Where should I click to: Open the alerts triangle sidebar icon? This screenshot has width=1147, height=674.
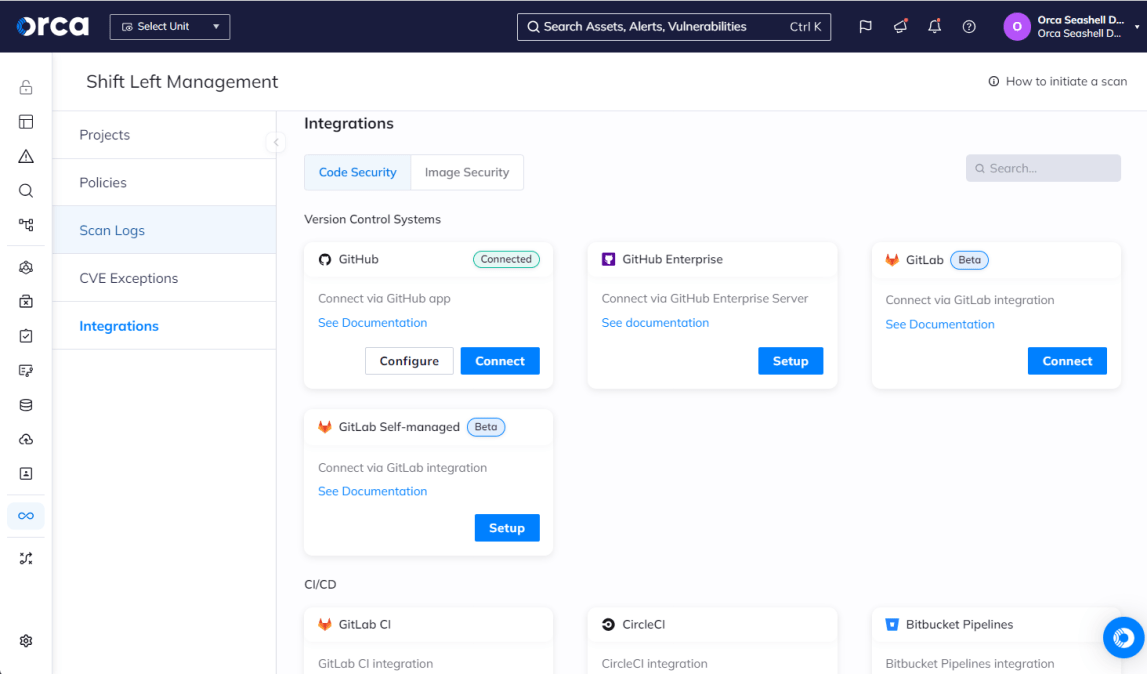coord(26,156)
